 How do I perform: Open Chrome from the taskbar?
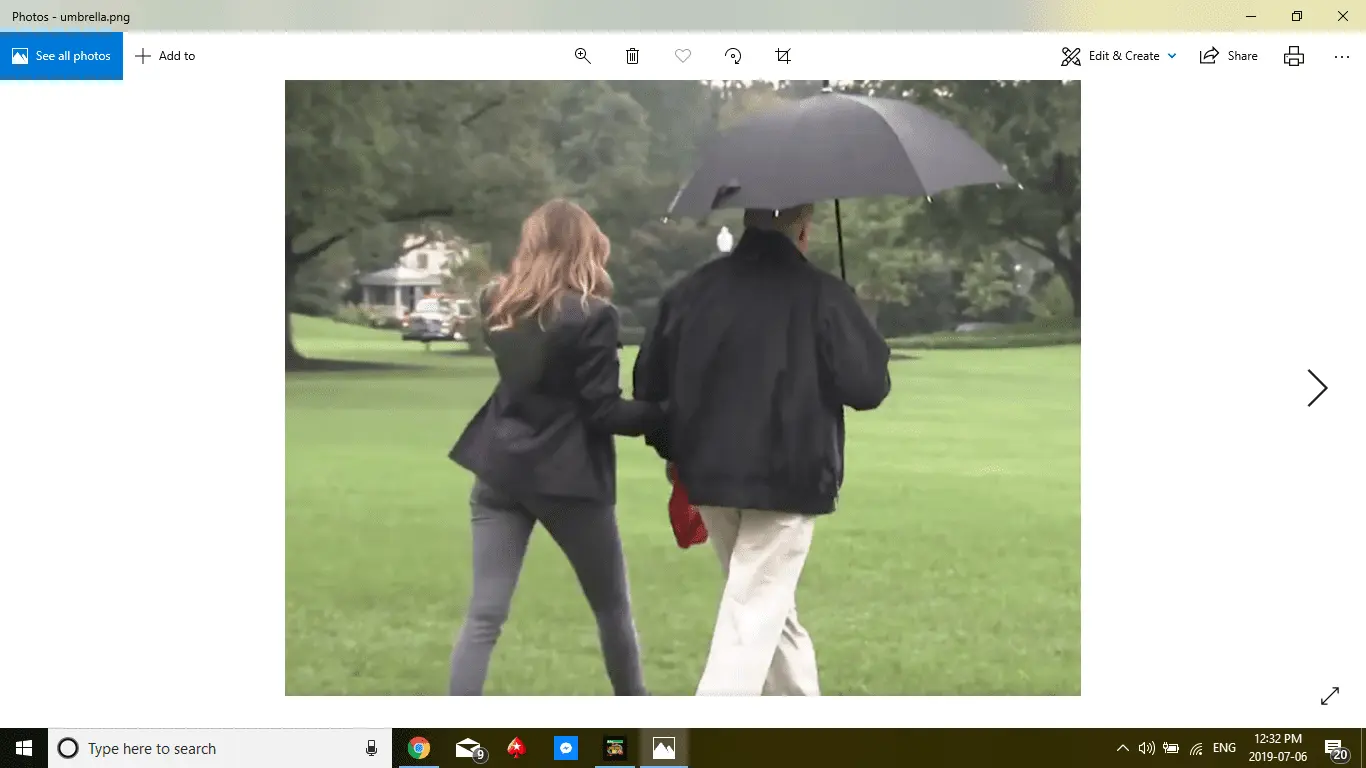[x=419, y=748]
